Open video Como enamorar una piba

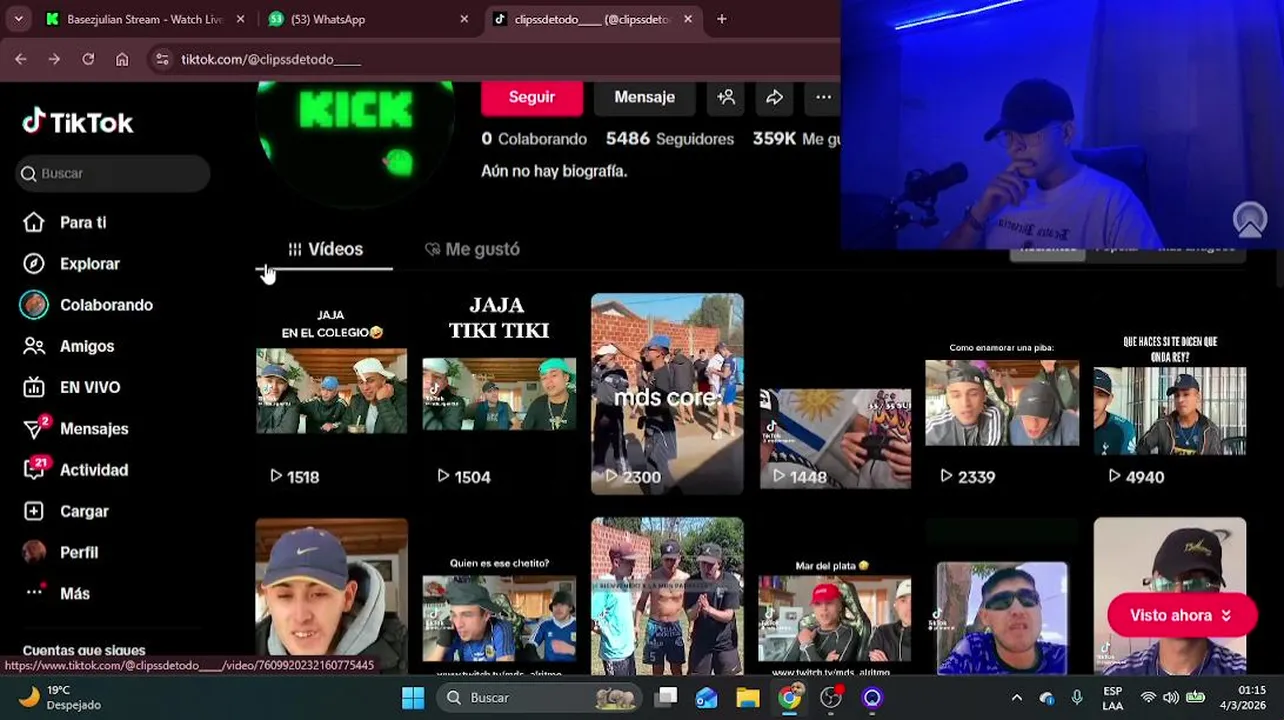1002,393
